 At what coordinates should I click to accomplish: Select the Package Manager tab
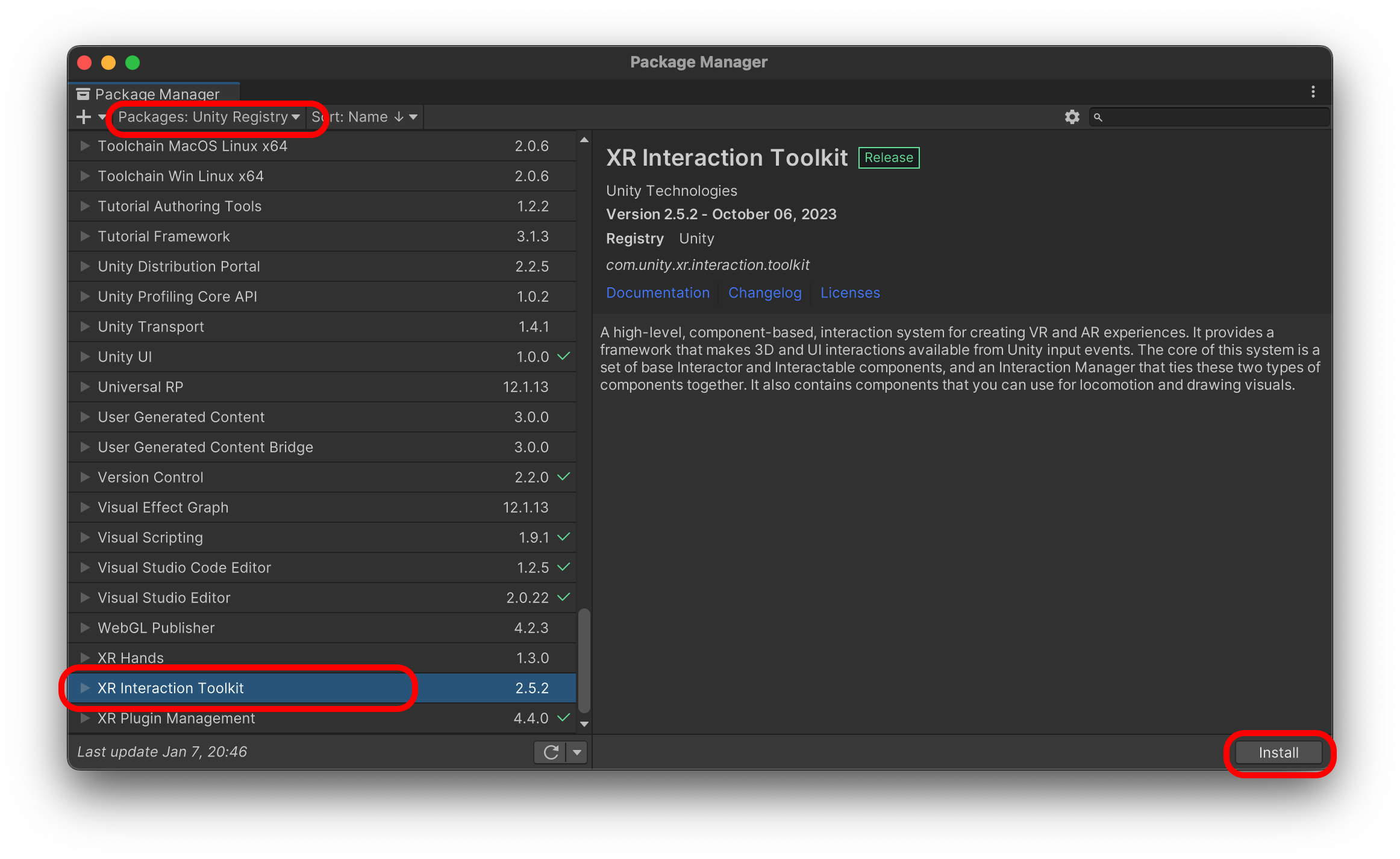point(155,94)
